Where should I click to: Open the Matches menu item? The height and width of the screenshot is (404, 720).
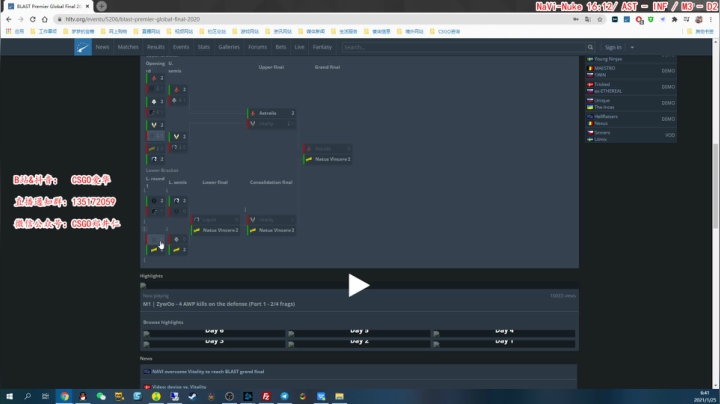(128, 47)
